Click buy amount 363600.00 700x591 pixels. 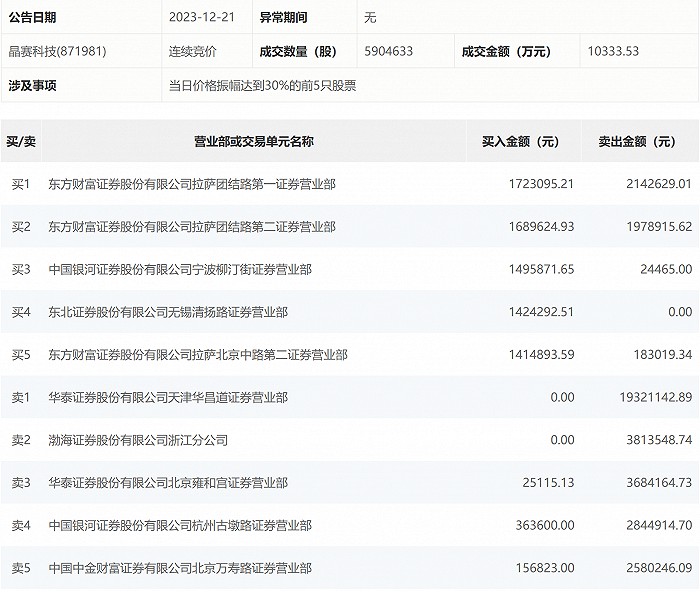(x=545, y=525)
